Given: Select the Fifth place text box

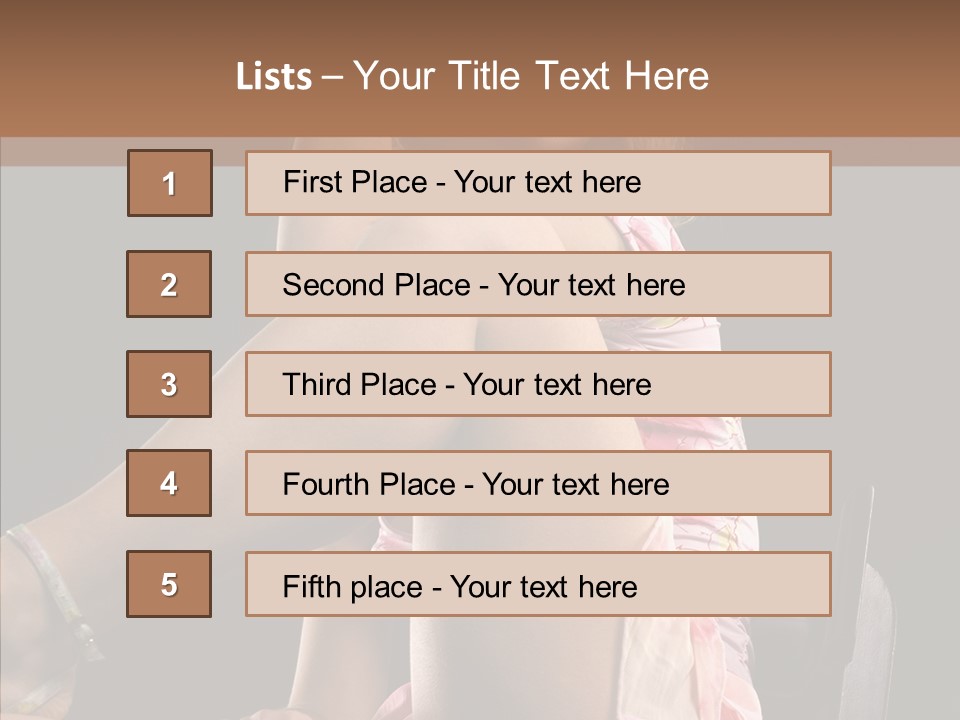Looking at the screenshot, I should [x=538, y=584].
